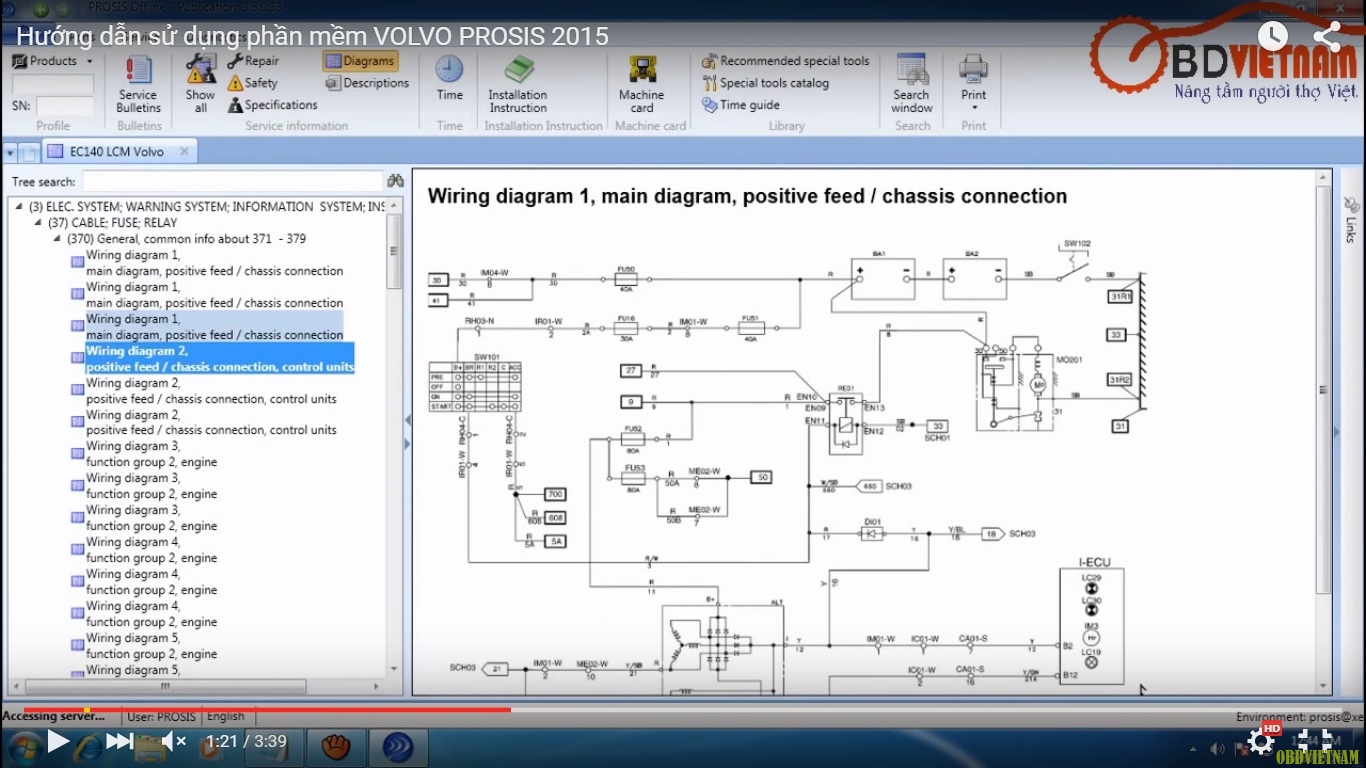Image resolution: width=1366 pixels, height=768 pixels.
Task: Open the Print dropdown arrow
Action: [974, 108]
